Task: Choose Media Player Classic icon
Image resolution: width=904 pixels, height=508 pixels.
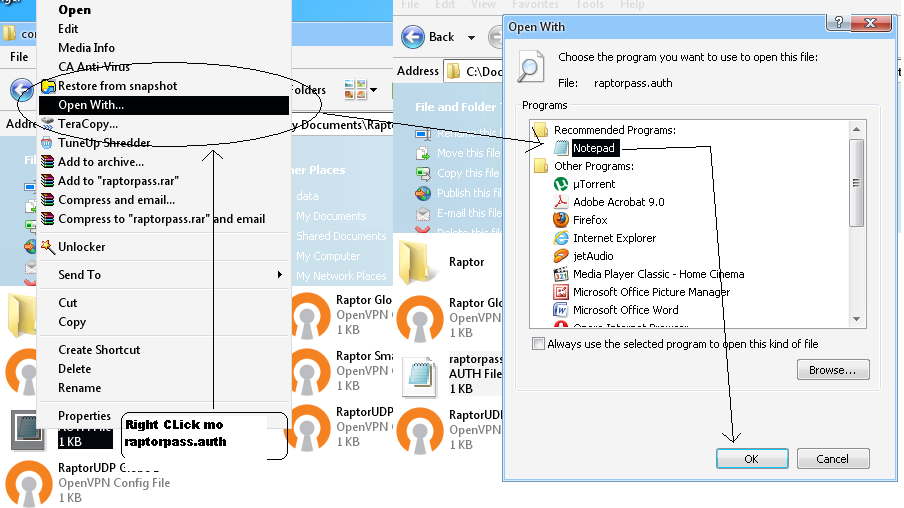Action: [561, 274]
